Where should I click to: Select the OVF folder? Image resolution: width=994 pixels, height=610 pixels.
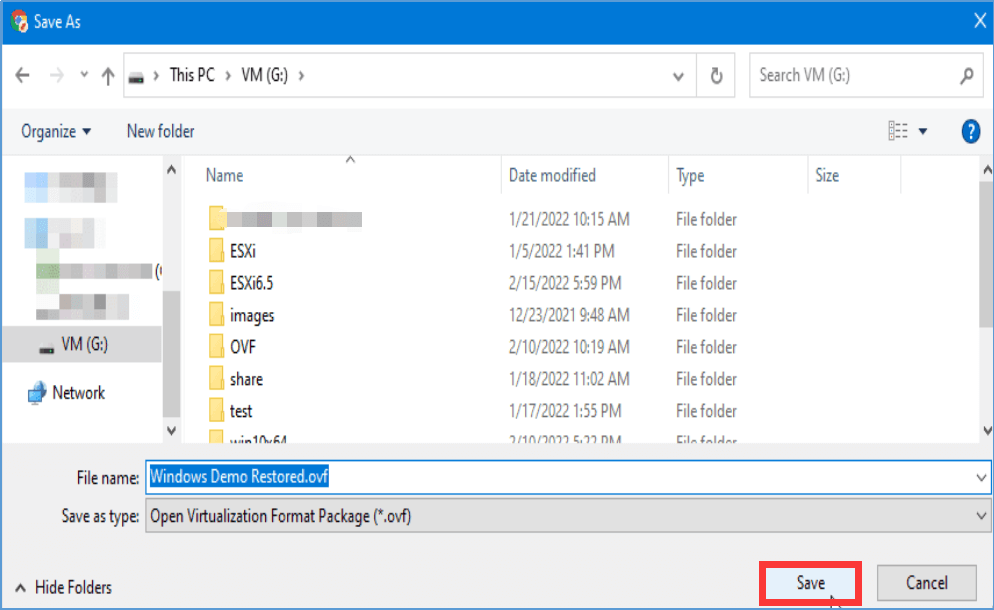pyautogui.click(x=243, y=347)
